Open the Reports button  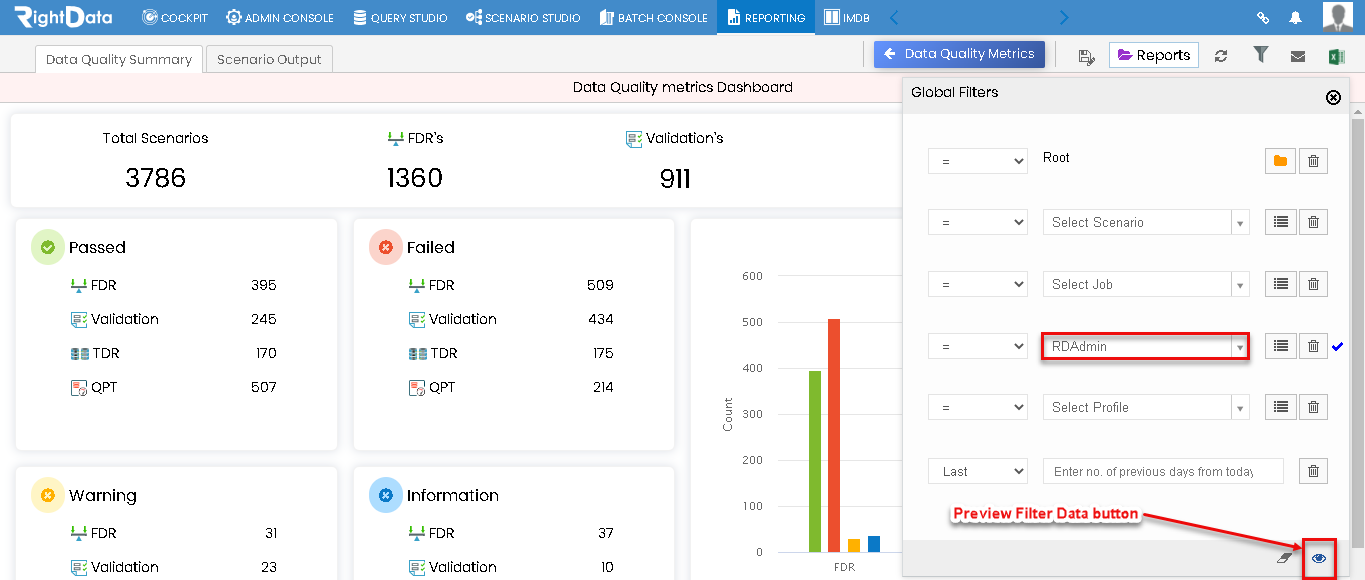click(1154, 55)
